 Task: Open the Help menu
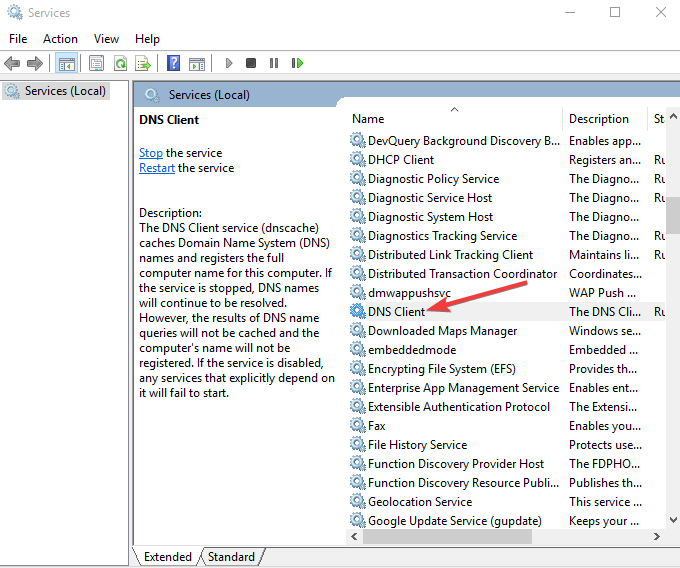tap(147, 39)
